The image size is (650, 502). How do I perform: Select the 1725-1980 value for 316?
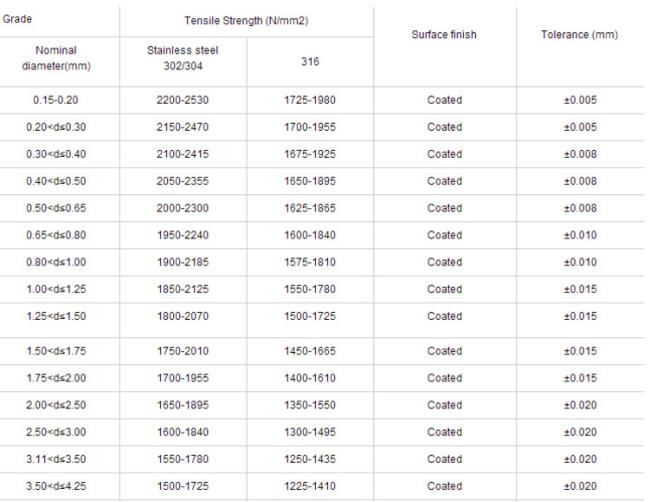coord(310,100)
